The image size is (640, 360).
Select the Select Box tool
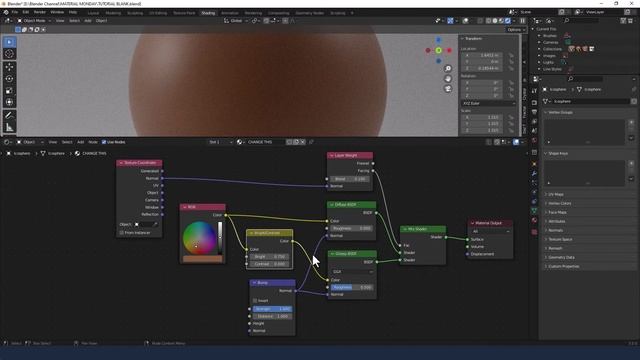click(x=9, y=42)
